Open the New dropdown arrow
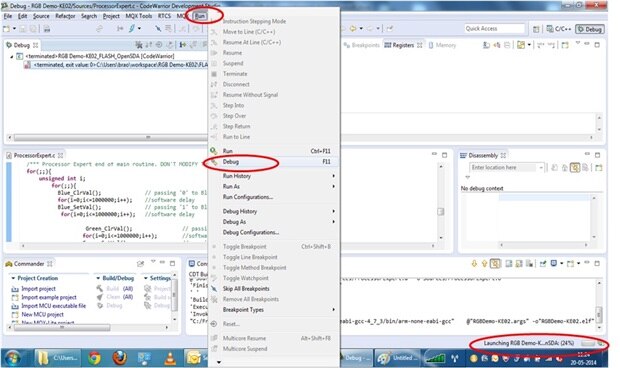The image size is (620, 368). (x=14, y=29)
